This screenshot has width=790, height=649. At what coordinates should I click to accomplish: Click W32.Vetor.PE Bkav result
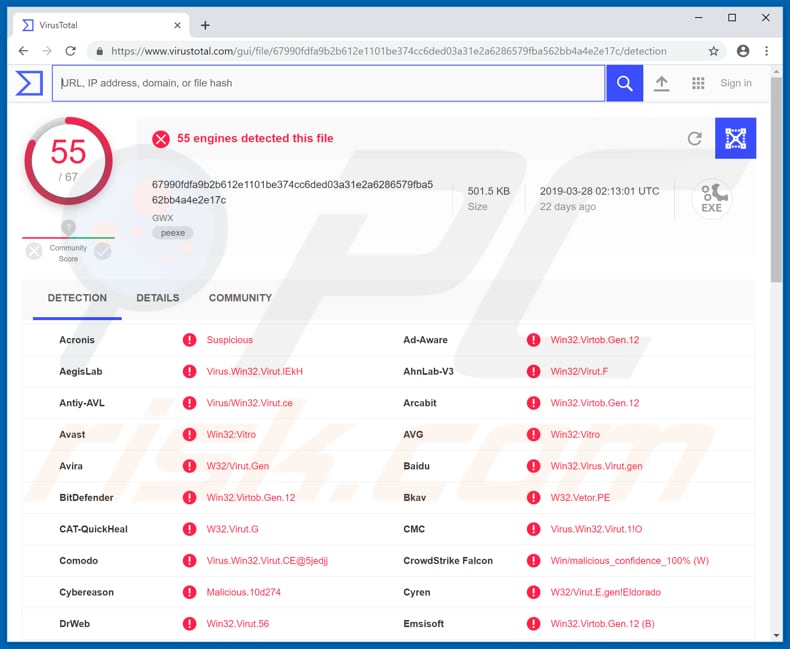580,498
